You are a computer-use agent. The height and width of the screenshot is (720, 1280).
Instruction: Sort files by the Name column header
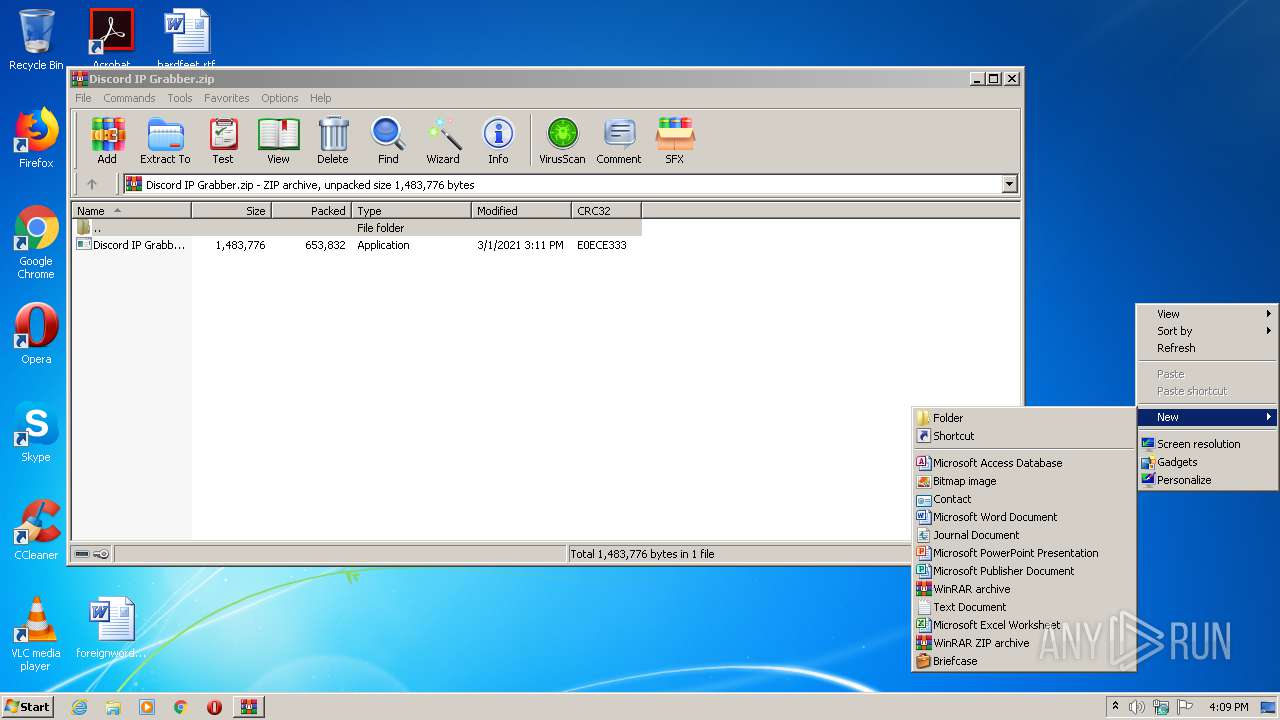[131, 211]
